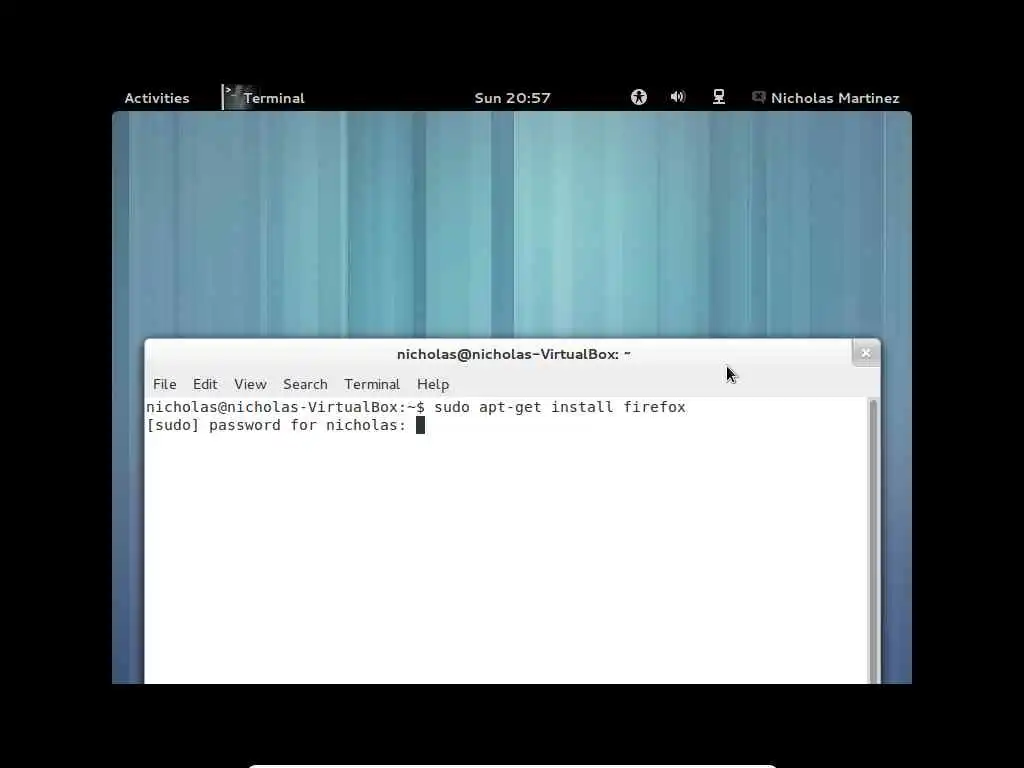
Task: Open the clock showing Sun 20:57
Action: click(x=513, y=98)
